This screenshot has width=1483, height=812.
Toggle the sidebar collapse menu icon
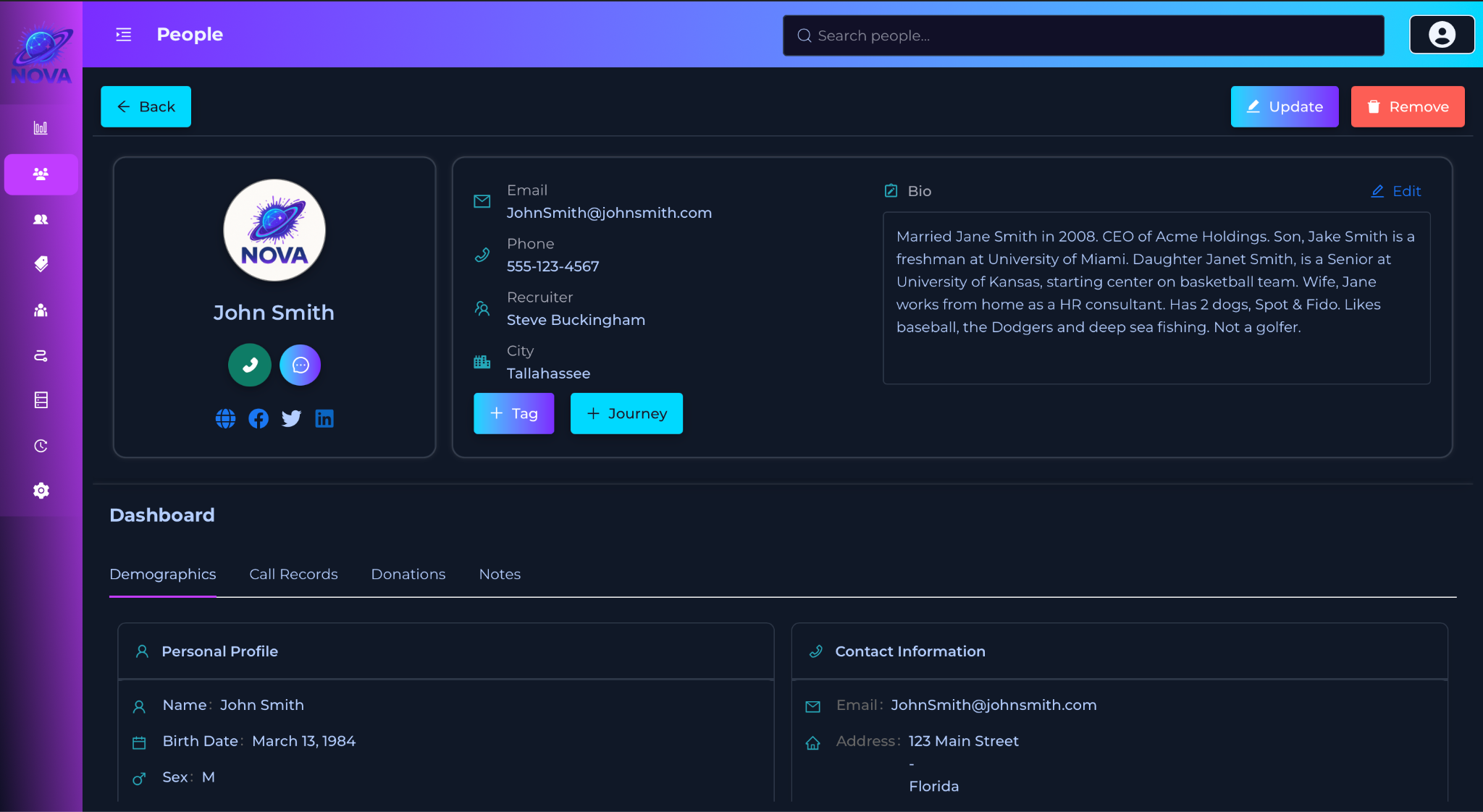(x=124, y=35)
